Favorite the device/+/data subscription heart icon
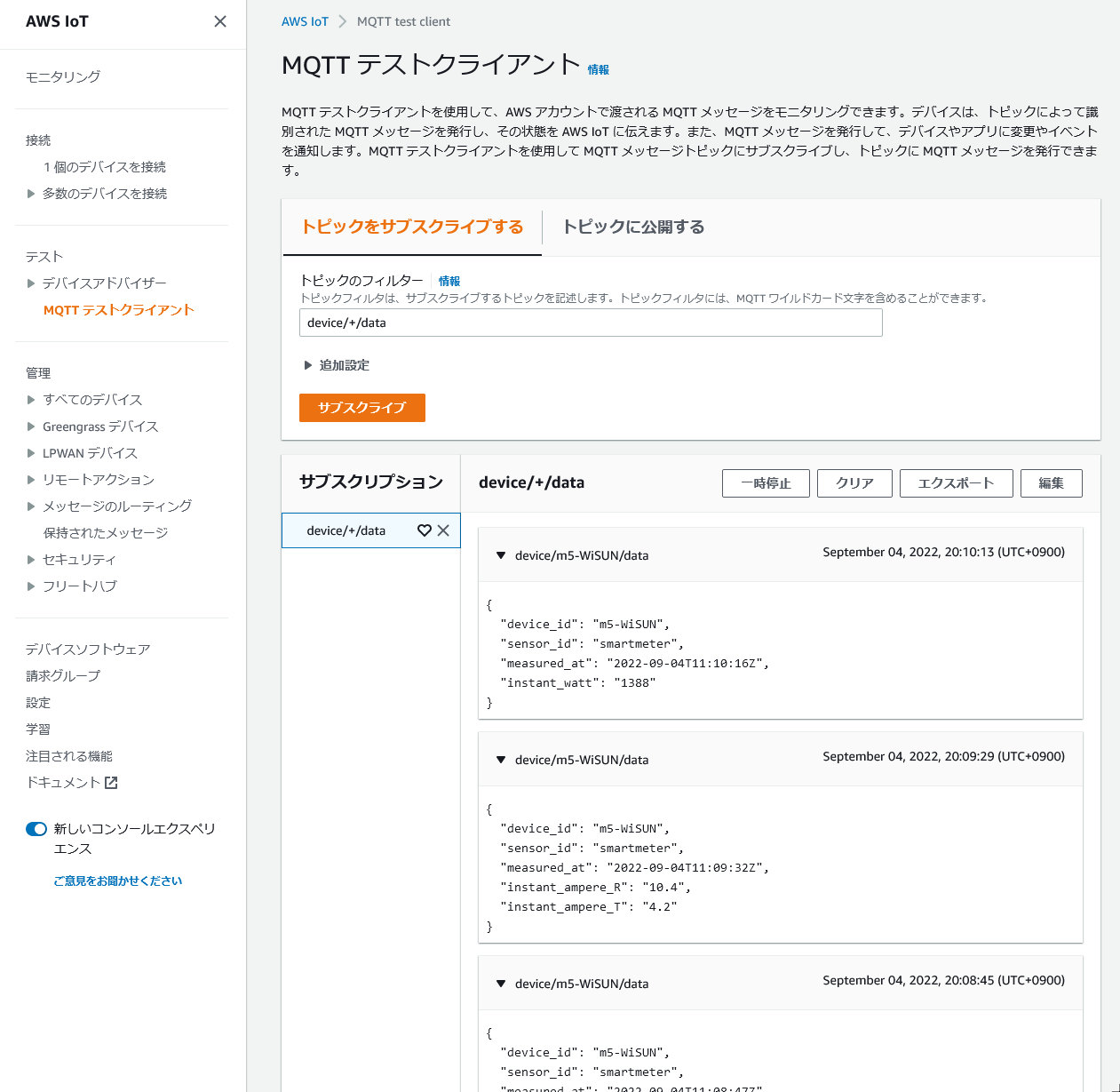Image resolution: width=1120 pixels, height=1092 pixels. tap(425, 530)
